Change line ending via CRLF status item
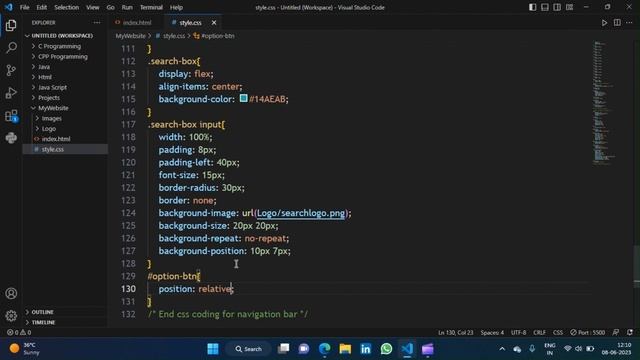The image size is (640, 360). (539, 332)
